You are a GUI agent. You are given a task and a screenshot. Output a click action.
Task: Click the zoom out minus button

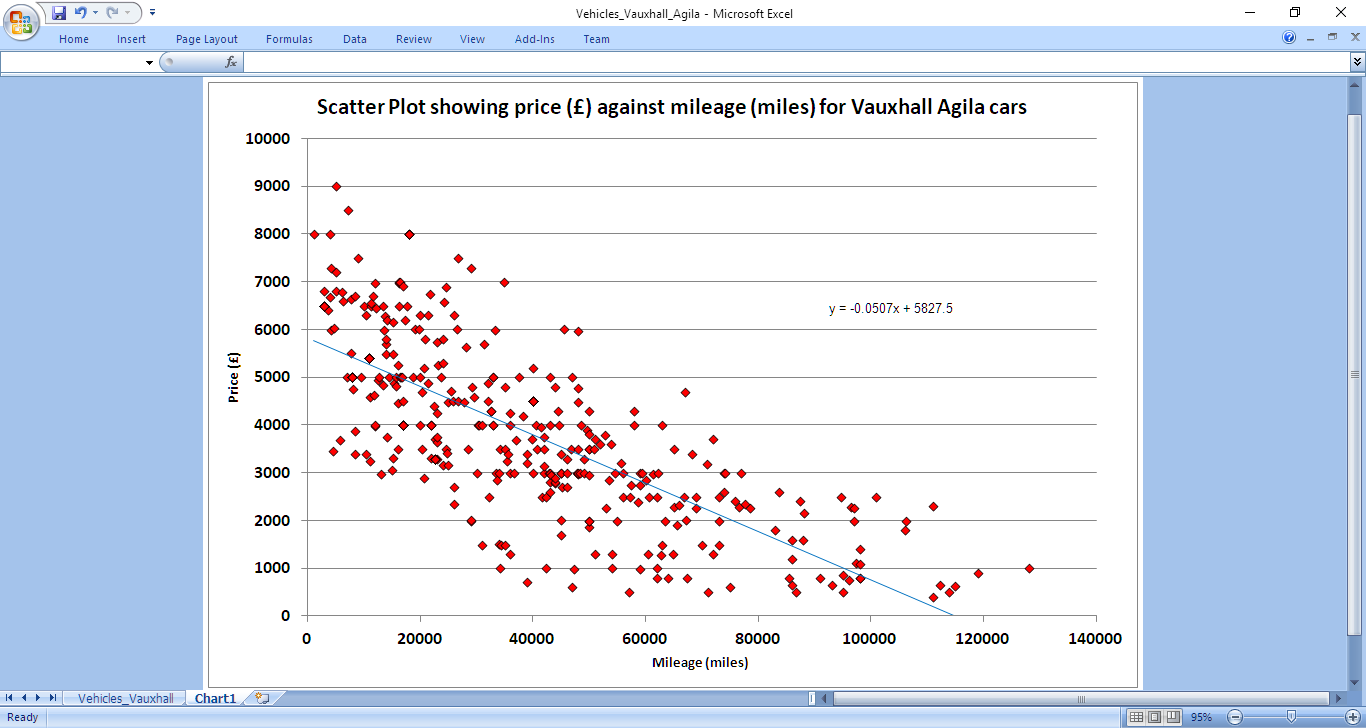1234,717
